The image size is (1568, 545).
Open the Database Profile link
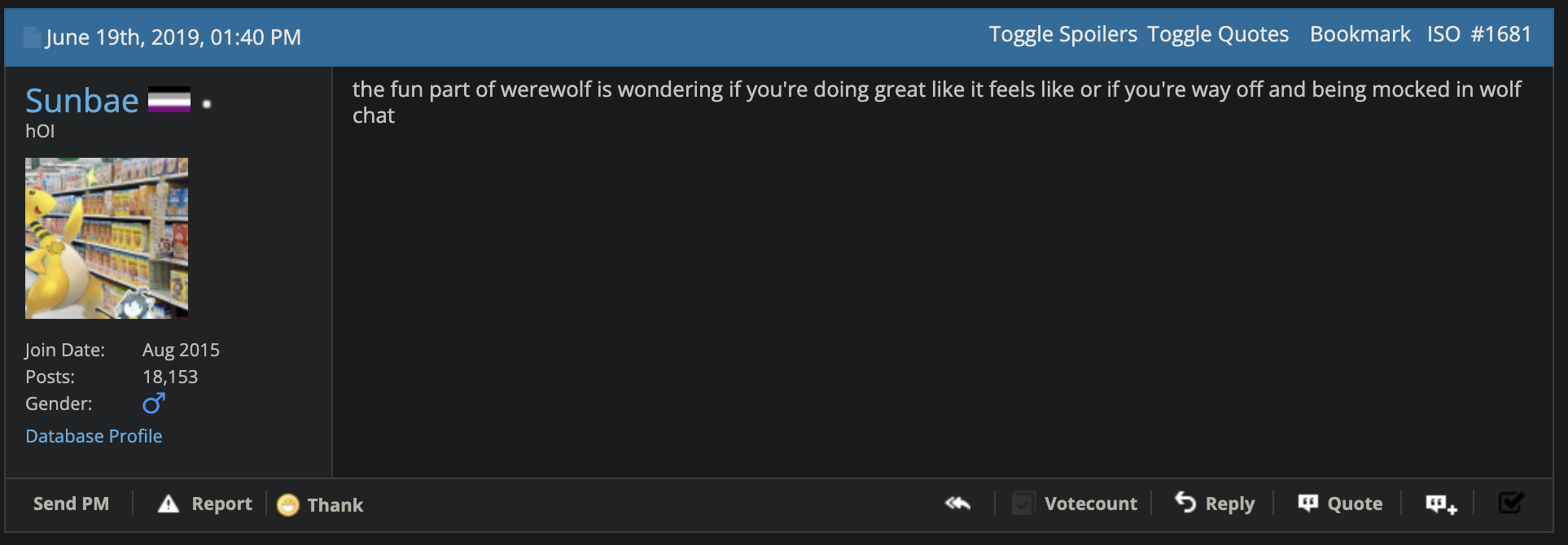pos(94,436)
